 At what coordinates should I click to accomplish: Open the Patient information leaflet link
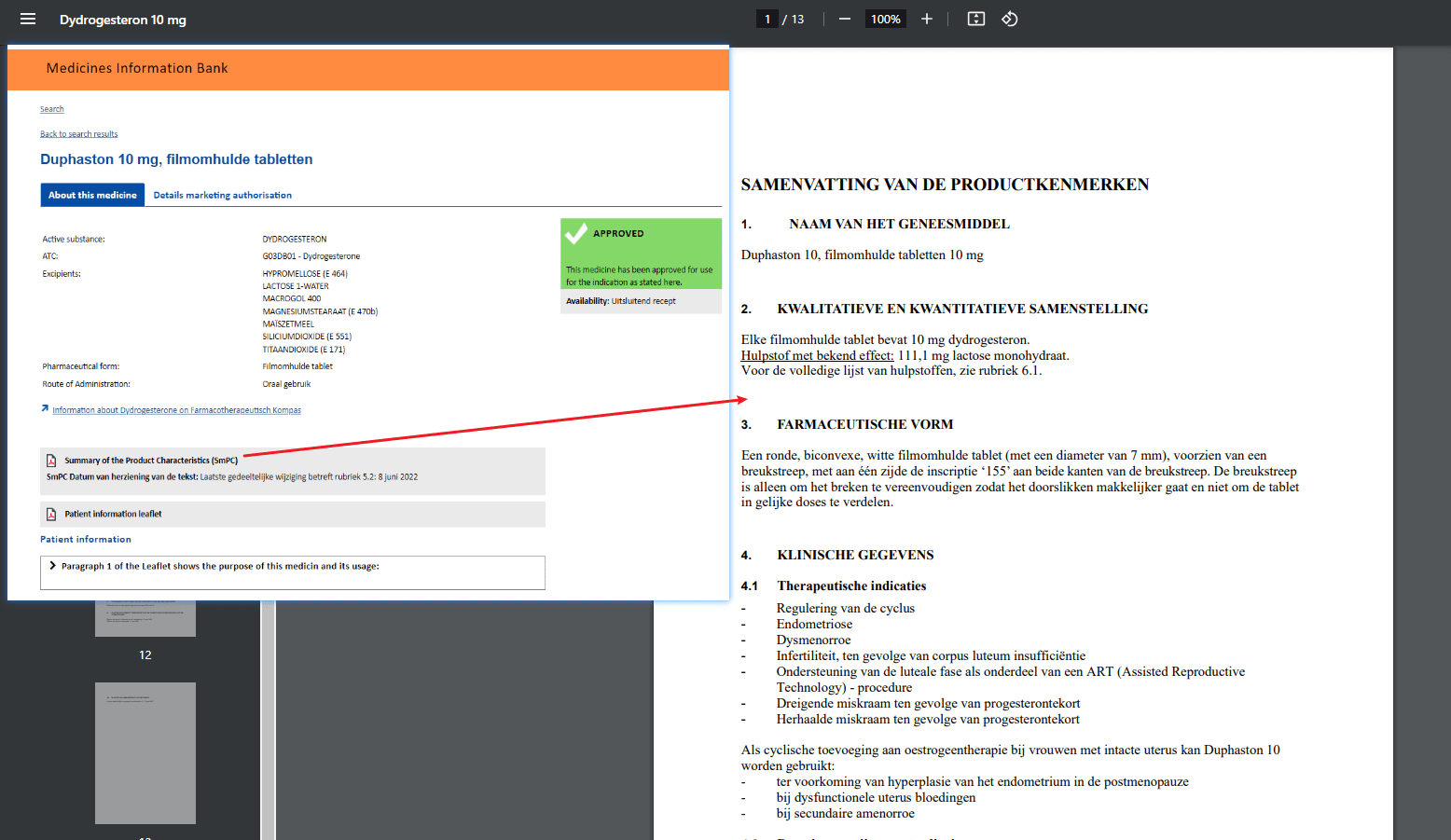pyautogui.click(x=113, y=514)
